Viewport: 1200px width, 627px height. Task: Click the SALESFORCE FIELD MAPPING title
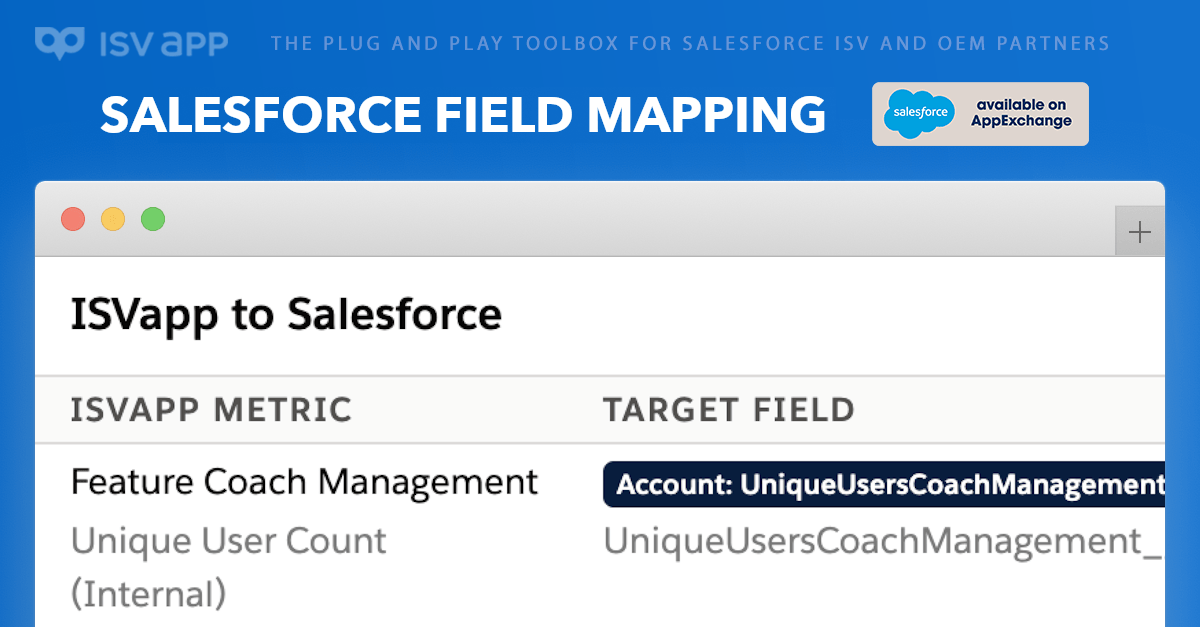[x=463, y=115]
